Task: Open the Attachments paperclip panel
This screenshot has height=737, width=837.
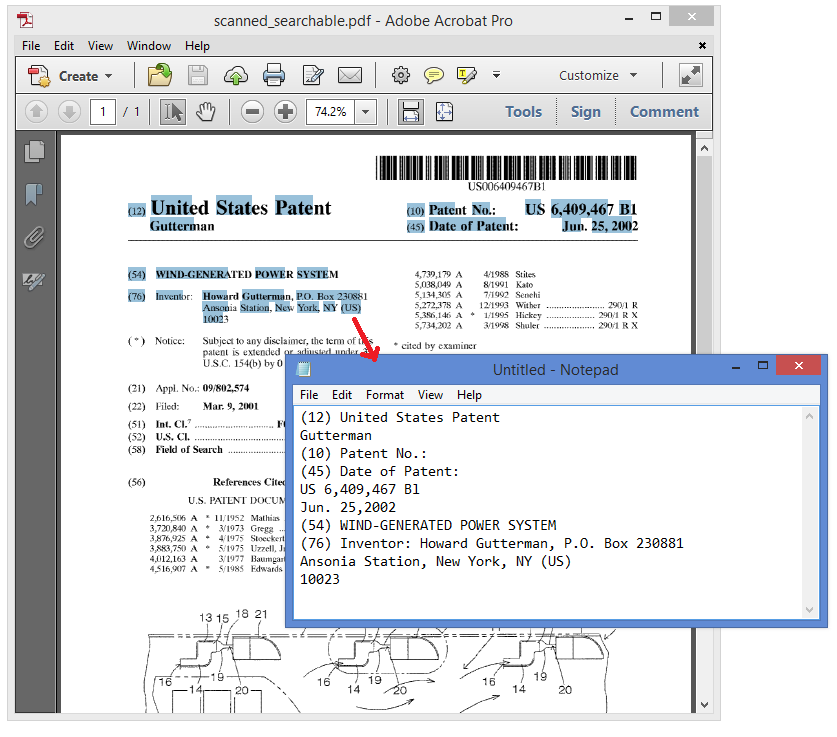Action: coord(35,238)
